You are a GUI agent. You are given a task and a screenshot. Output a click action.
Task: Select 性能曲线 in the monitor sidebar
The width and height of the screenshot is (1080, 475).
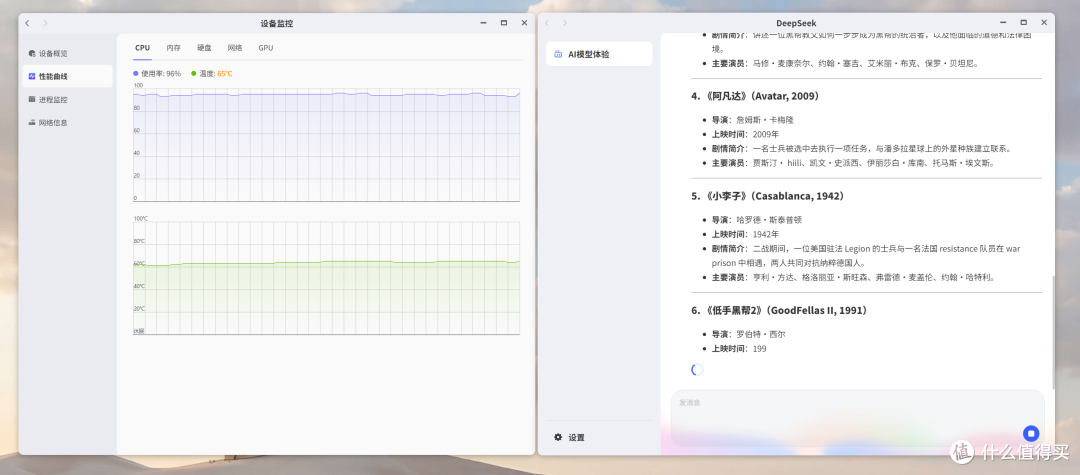pos(68,76)
